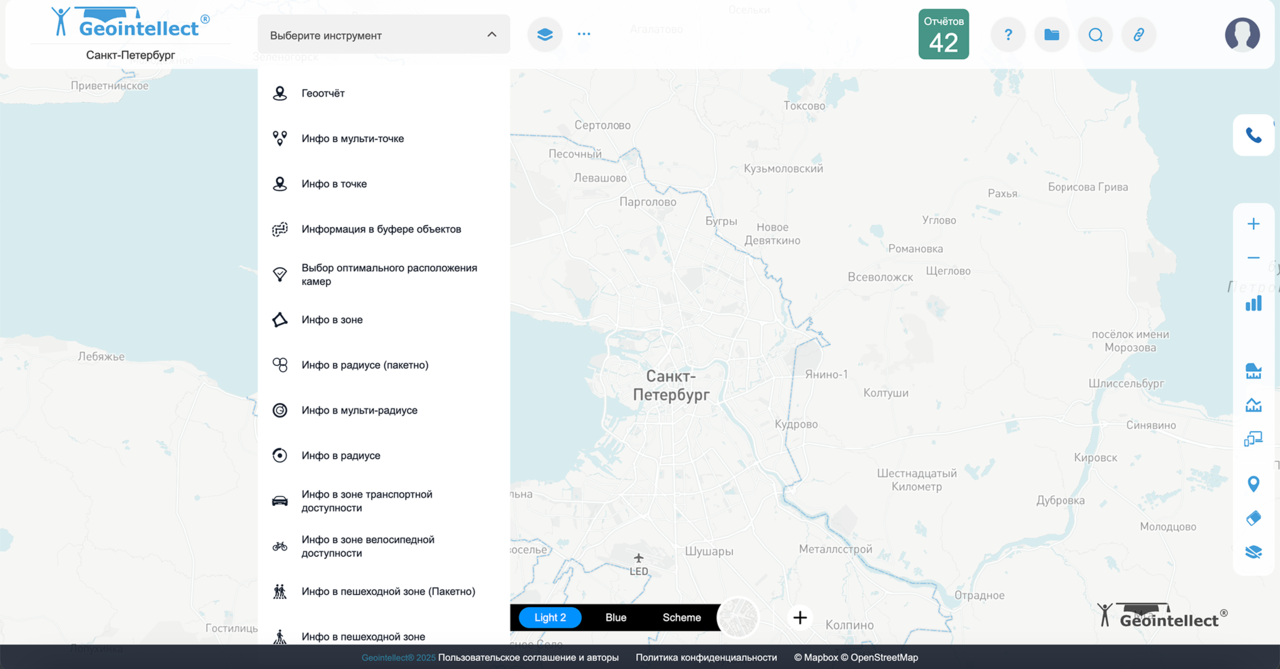Screen dimensions: 1280x669
Task: Select 'Геоотчёт' from the tool list
Action: click(x=323, y=93)
